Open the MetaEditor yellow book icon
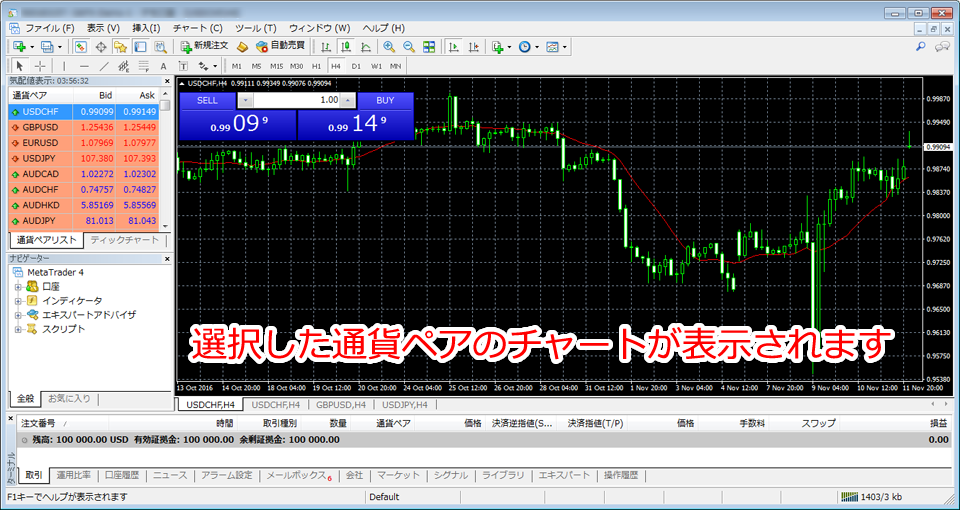960x510 pixels. 242,47
